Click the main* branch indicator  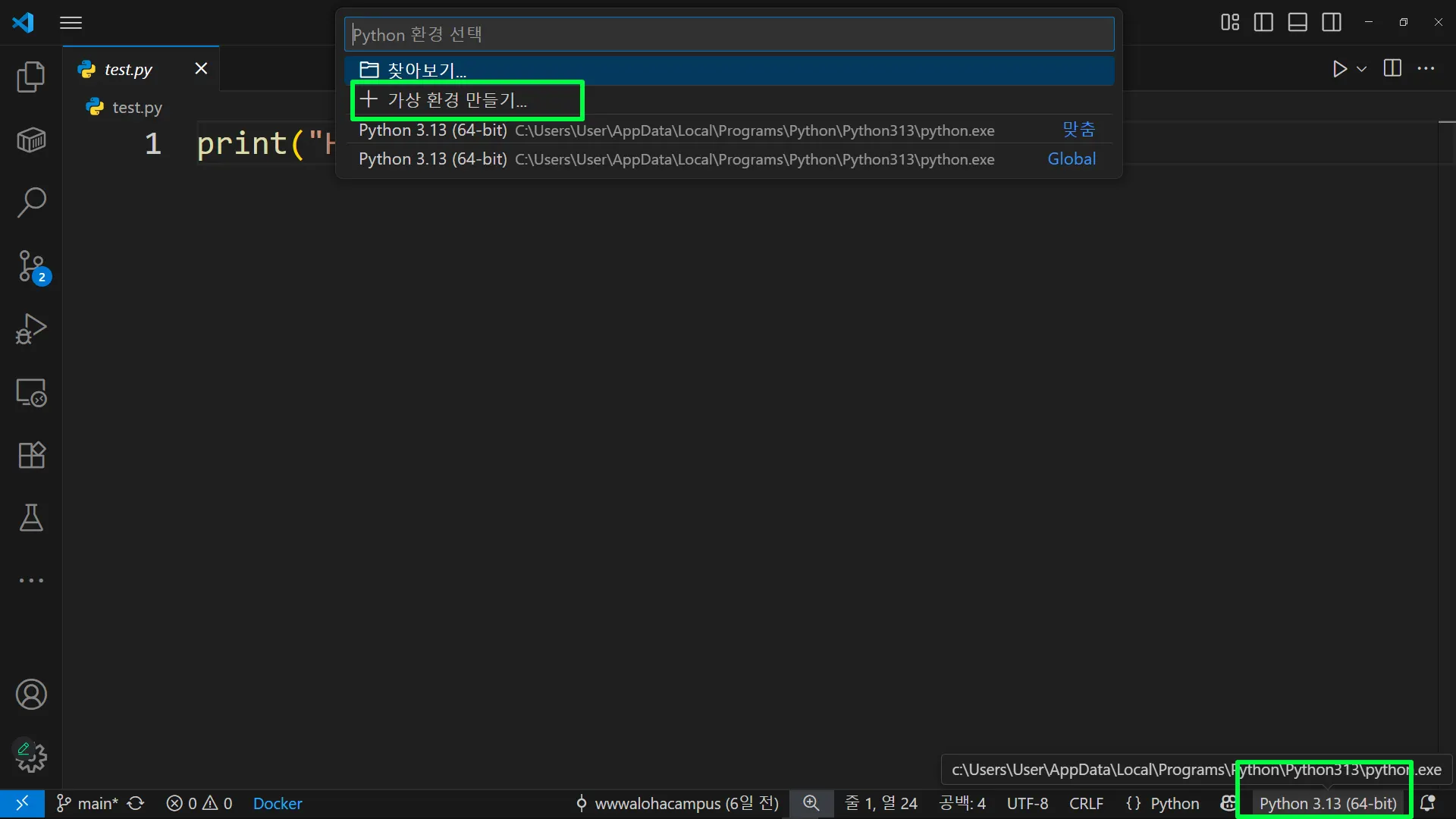[x=87, y=804]
